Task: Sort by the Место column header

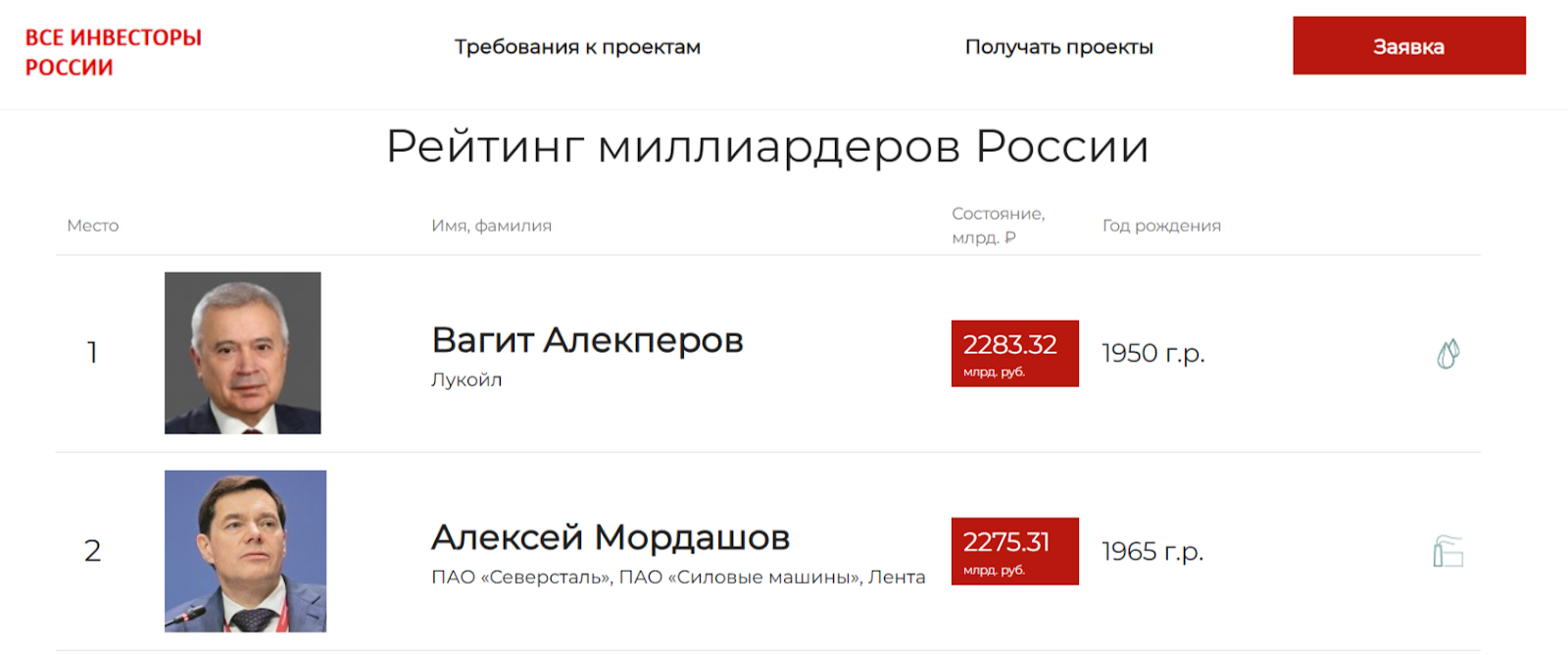Action: click(93, 226)
